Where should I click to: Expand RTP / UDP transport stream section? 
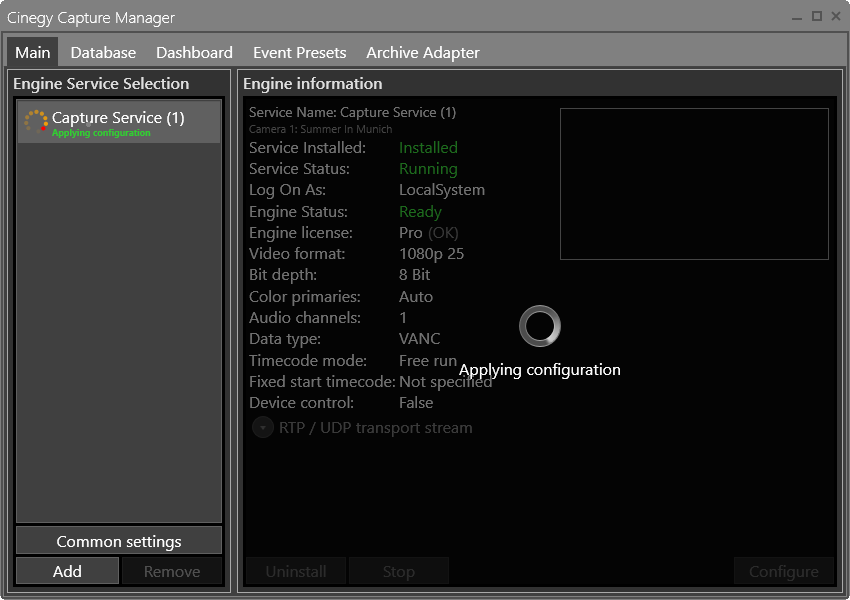263,428
